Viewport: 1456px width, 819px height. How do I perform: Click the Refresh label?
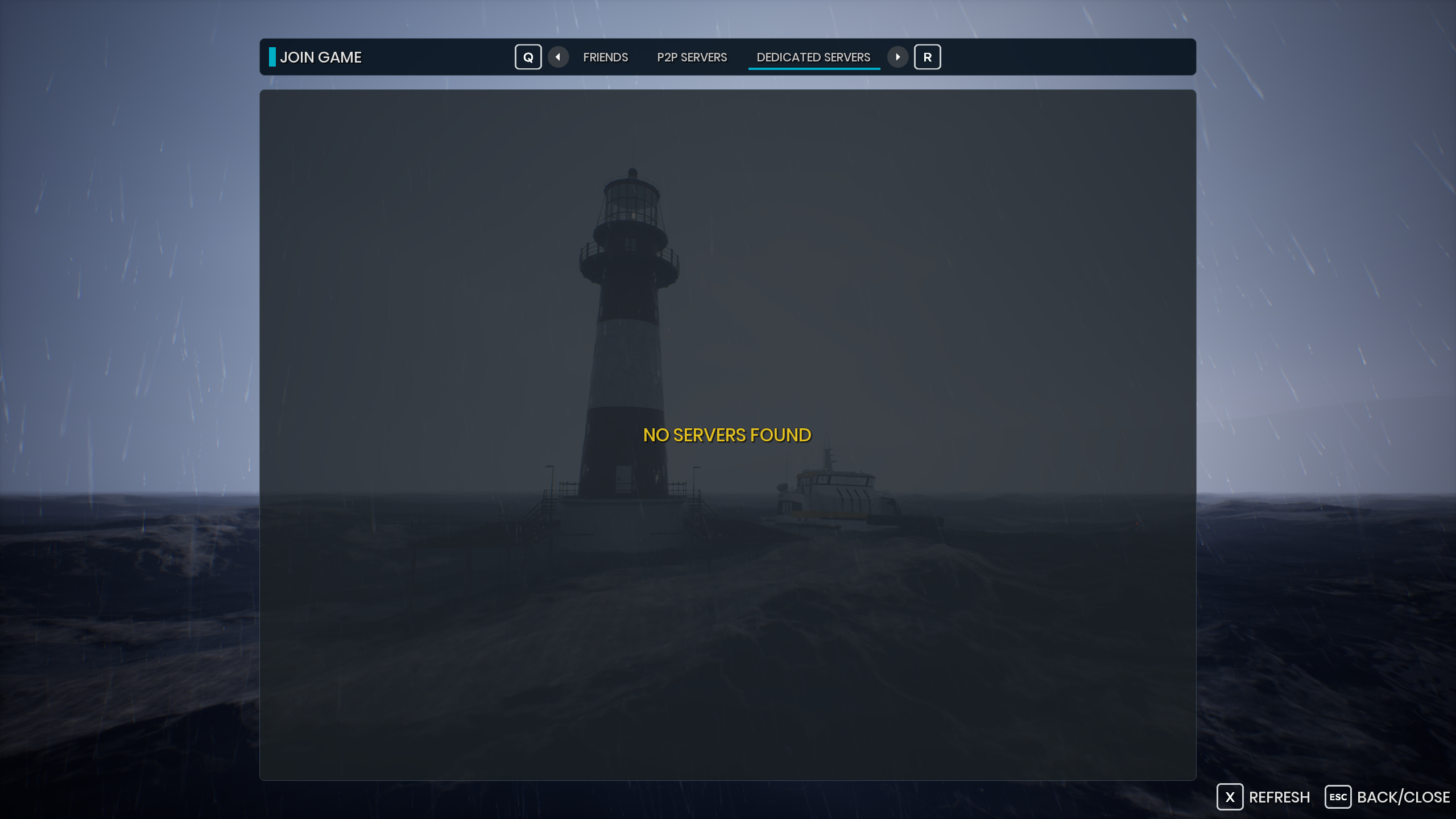tap(1279, 797)
